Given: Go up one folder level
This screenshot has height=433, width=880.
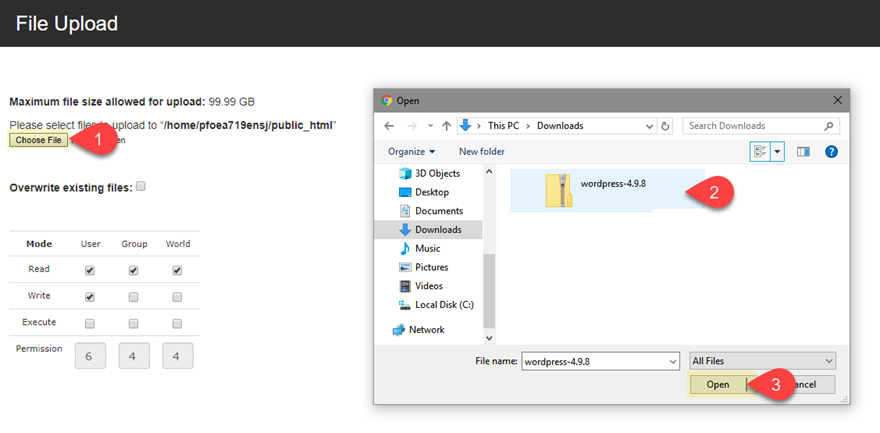Looking at the screenshot, I should click(447, 126).
